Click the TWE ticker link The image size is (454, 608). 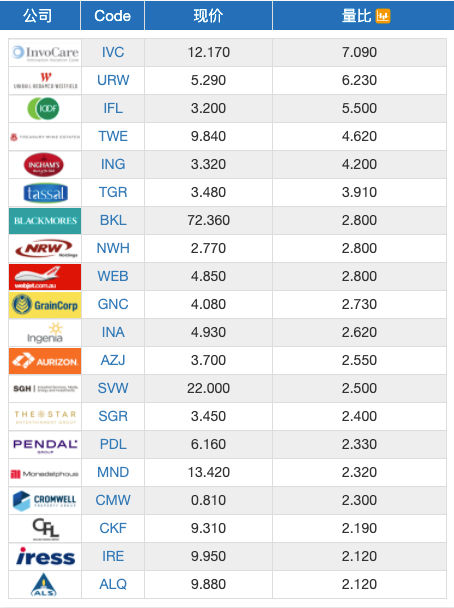coord(113,136)
